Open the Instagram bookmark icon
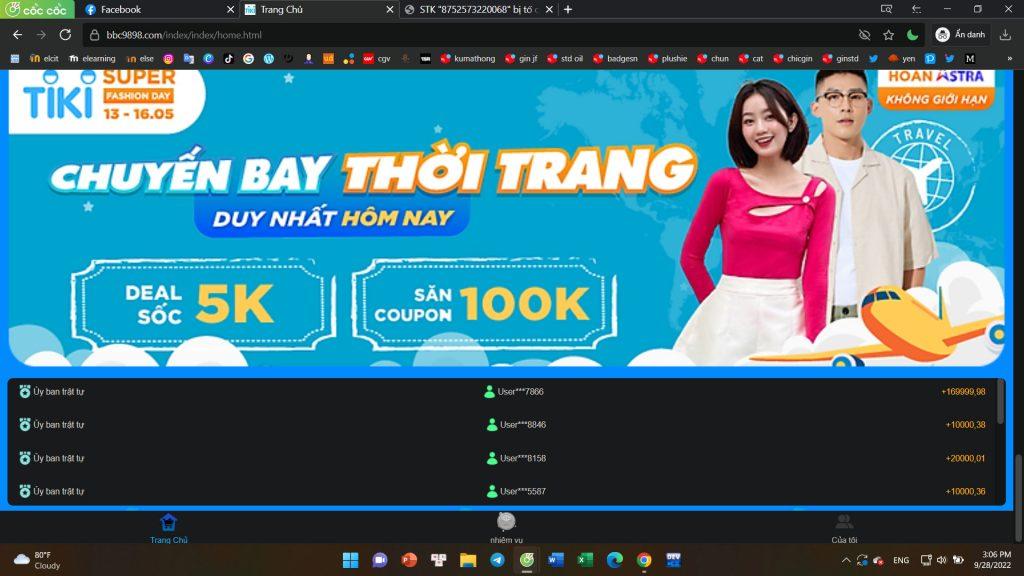The height and width of the screenshot is (576, 1024). click(x=168, y=59)
